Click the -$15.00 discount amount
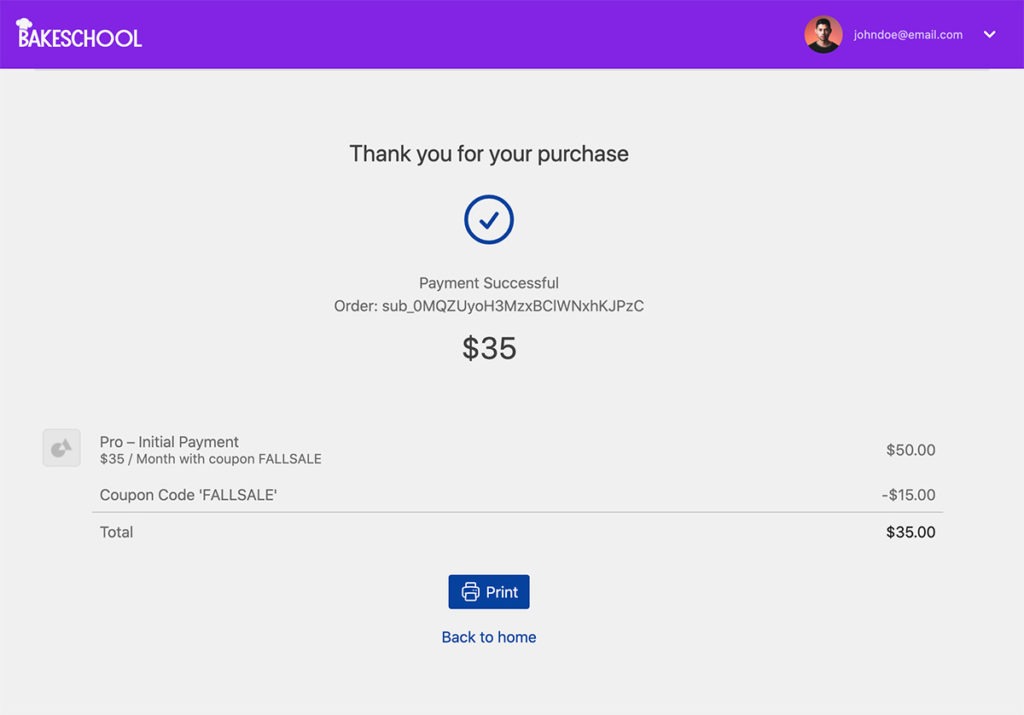This screenshot has height=715, width=1024. (x=908, y=495)
